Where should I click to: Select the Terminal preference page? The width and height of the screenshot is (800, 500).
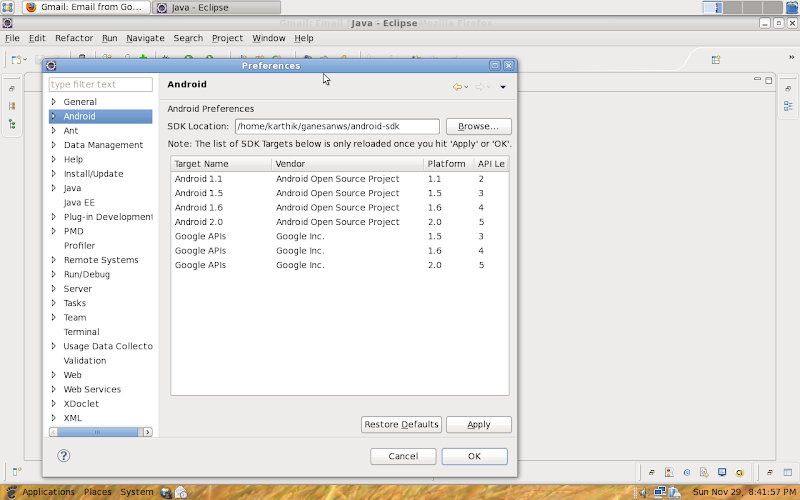[x=81, y=332]
